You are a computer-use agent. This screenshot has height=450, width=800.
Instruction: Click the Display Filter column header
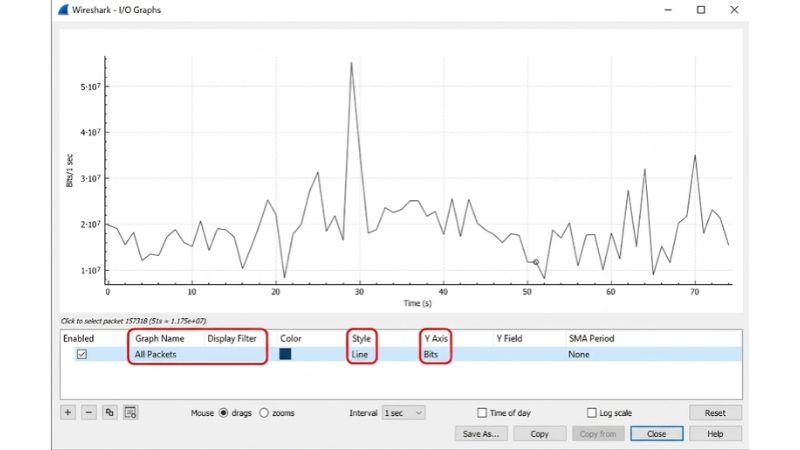point(232,338)
